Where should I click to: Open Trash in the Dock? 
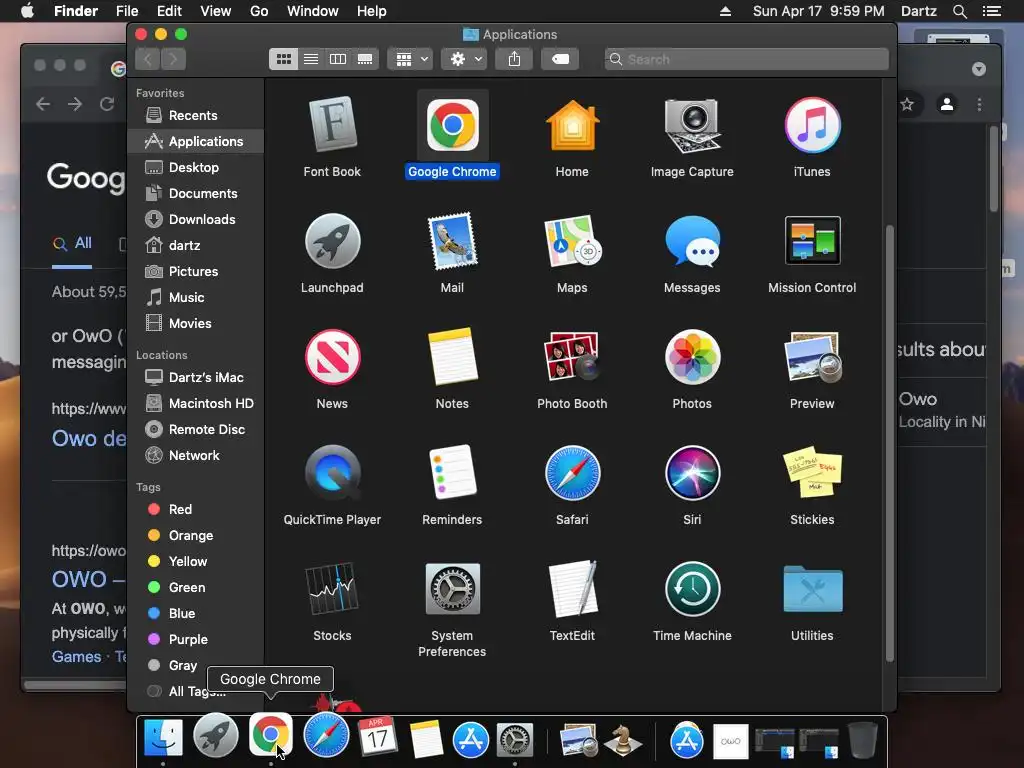point(862,739)
